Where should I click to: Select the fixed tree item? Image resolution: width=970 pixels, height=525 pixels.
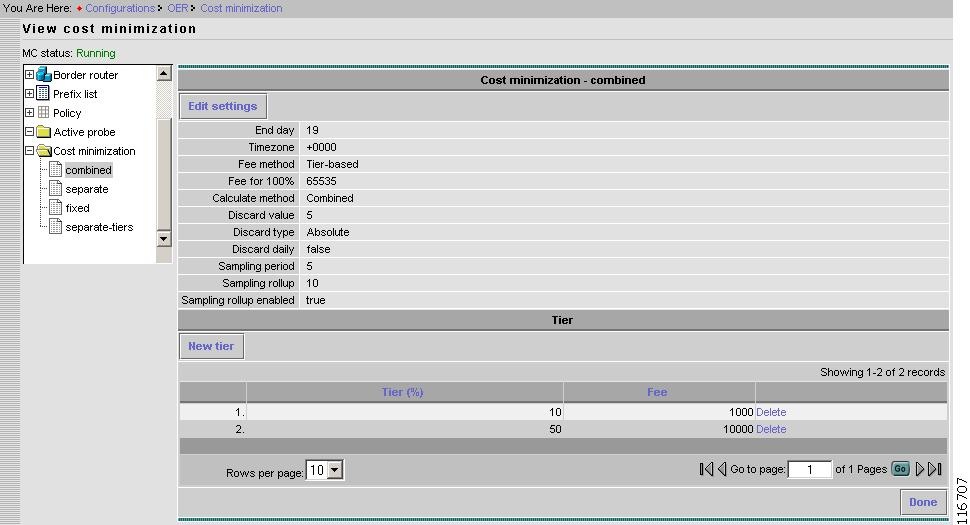pyautogui.click(x=77, y=208)
